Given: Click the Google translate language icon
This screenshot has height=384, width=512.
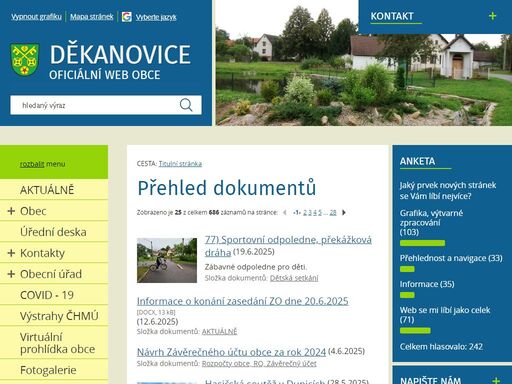Looking at the screenshot, I should (x=127, y=17).
